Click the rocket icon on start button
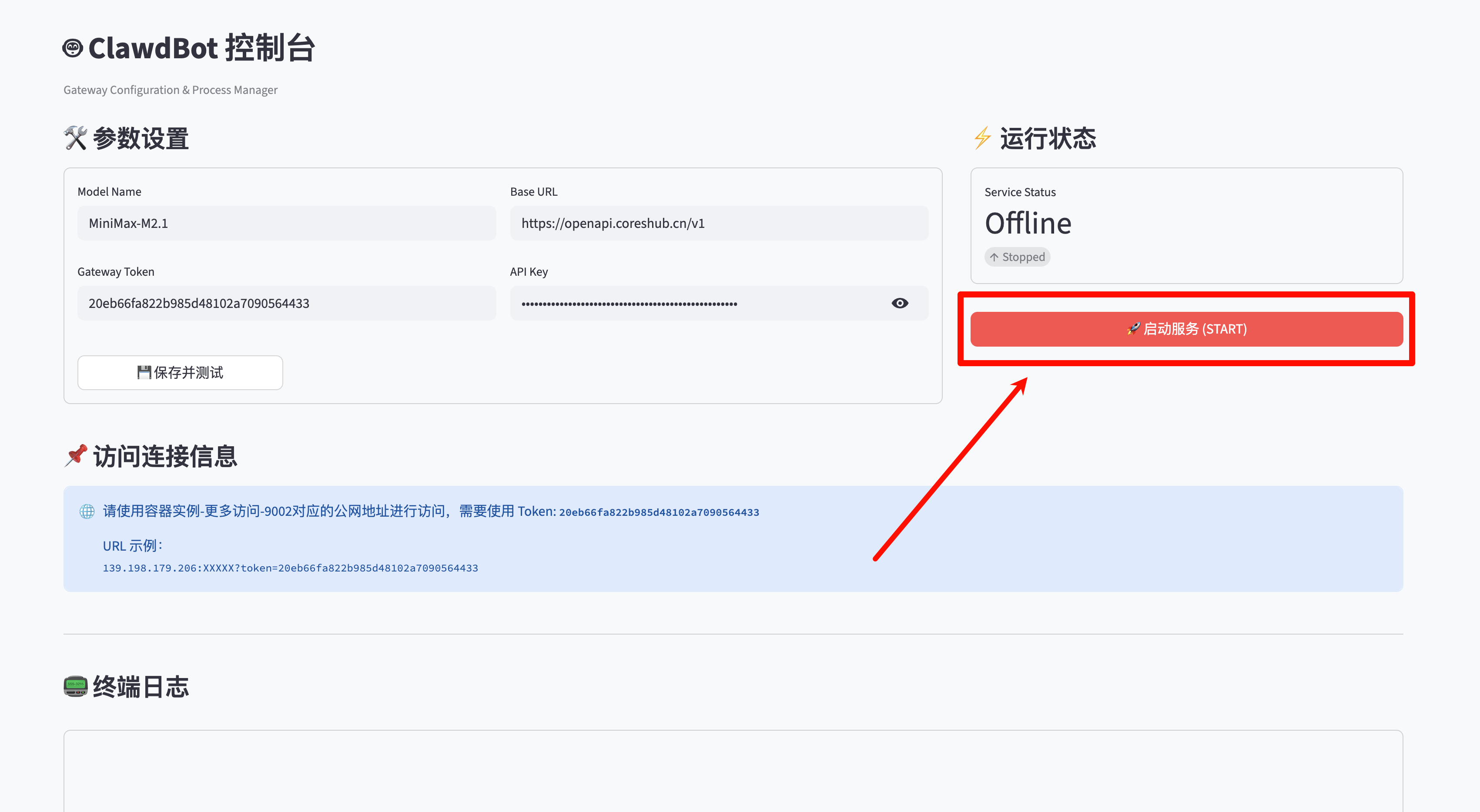This screenshot has width=1480, height=812. (1133, 328)
